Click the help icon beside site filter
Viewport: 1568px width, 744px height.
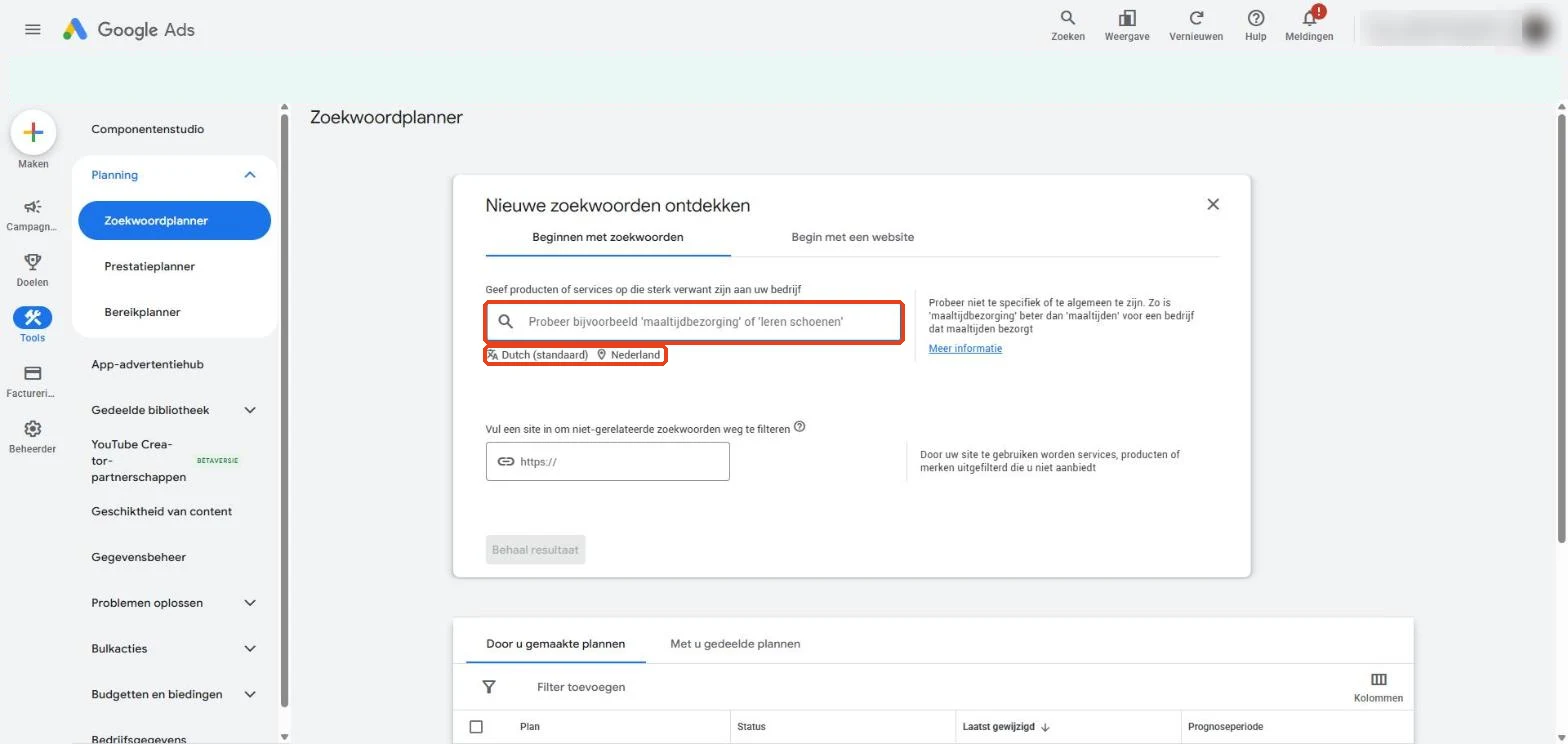click(x=799, y=427)
